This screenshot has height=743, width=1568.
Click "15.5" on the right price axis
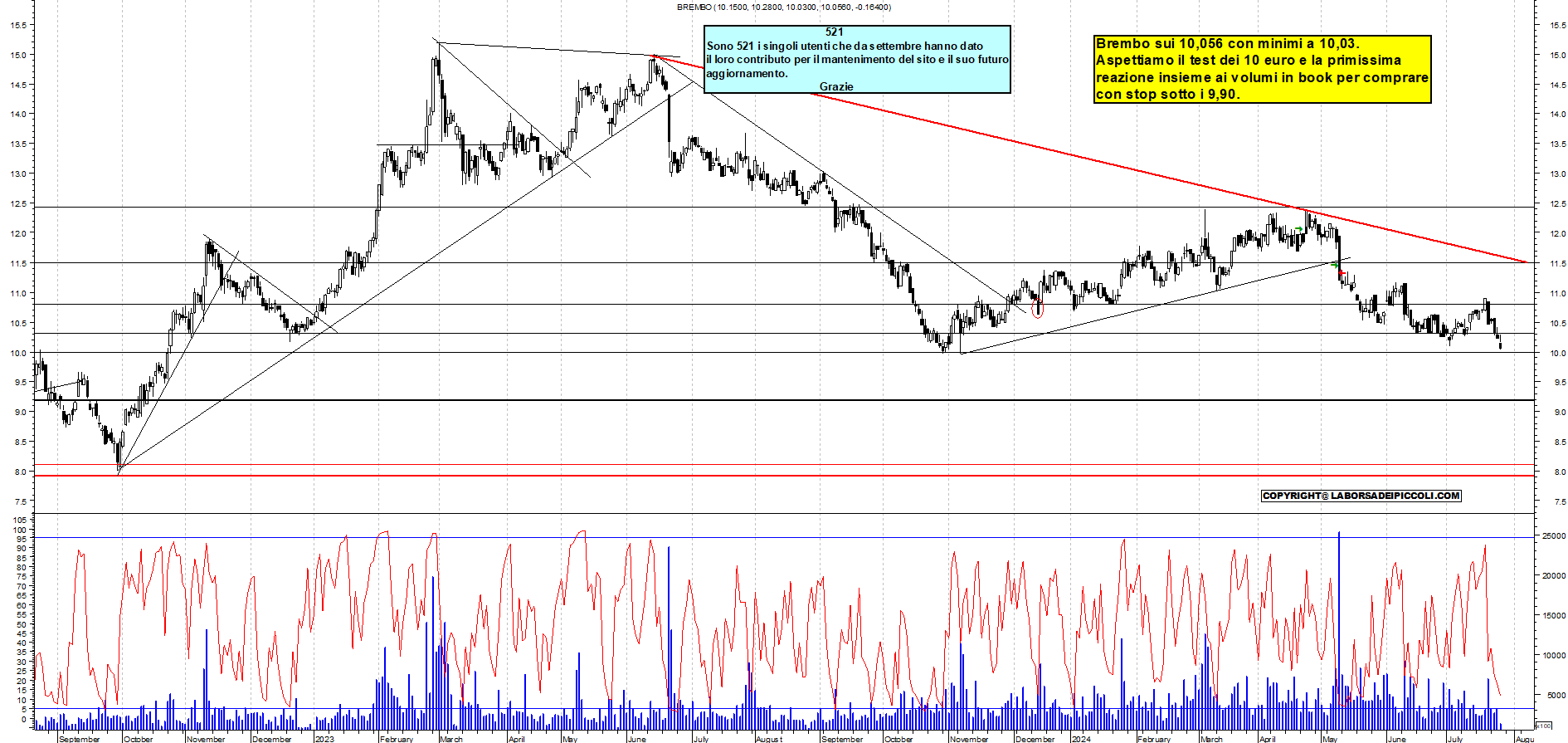(x=1557, y=25)
